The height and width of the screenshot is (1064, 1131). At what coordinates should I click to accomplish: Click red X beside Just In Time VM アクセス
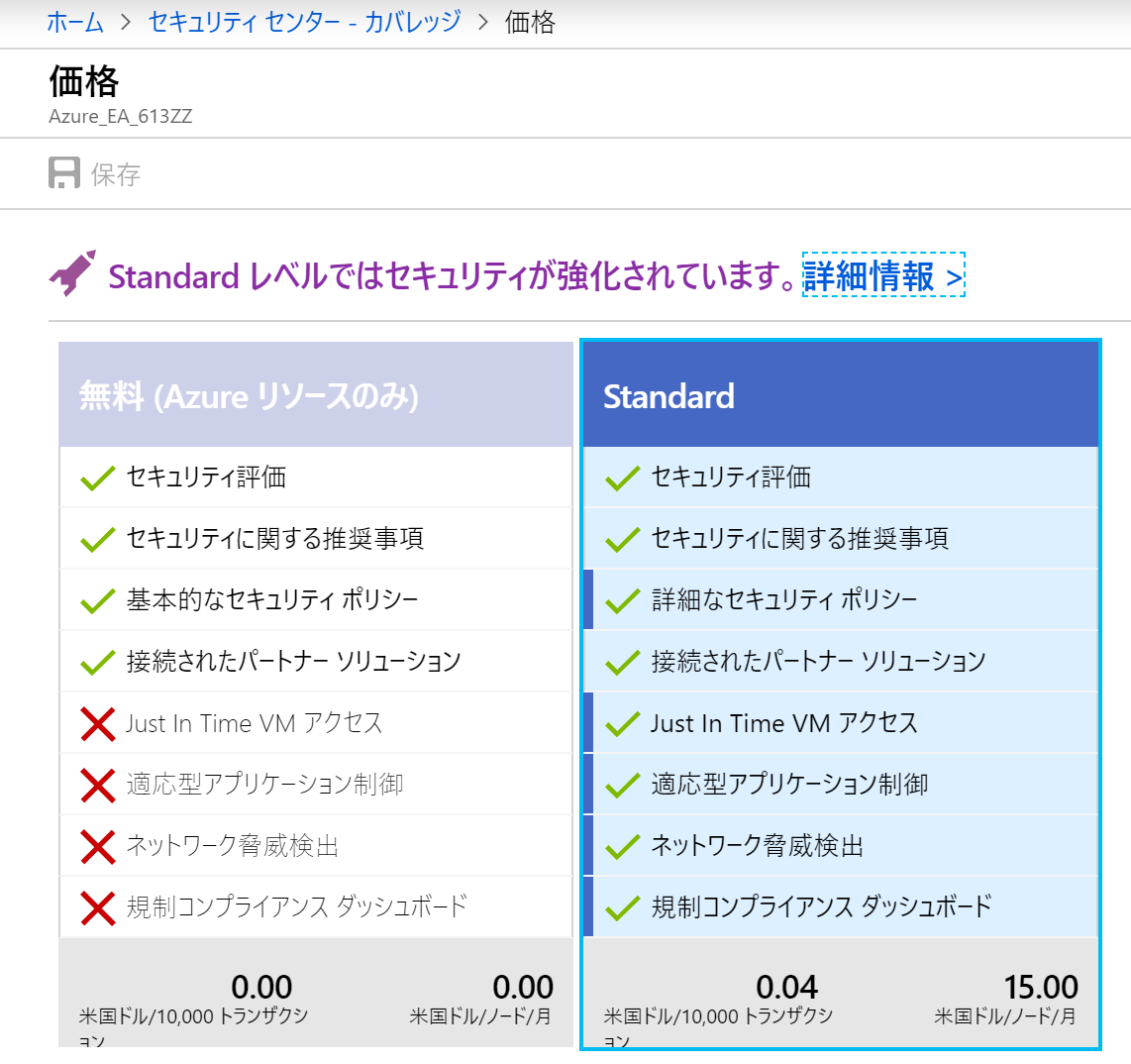pos(98,723)
